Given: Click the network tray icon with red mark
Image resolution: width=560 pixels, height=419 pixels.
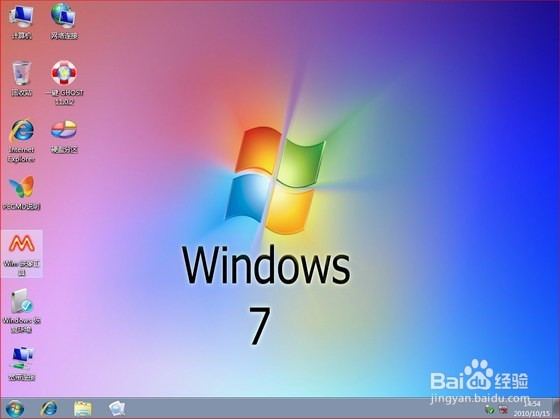Looking at the screenshot, I should tap(504, 410).
